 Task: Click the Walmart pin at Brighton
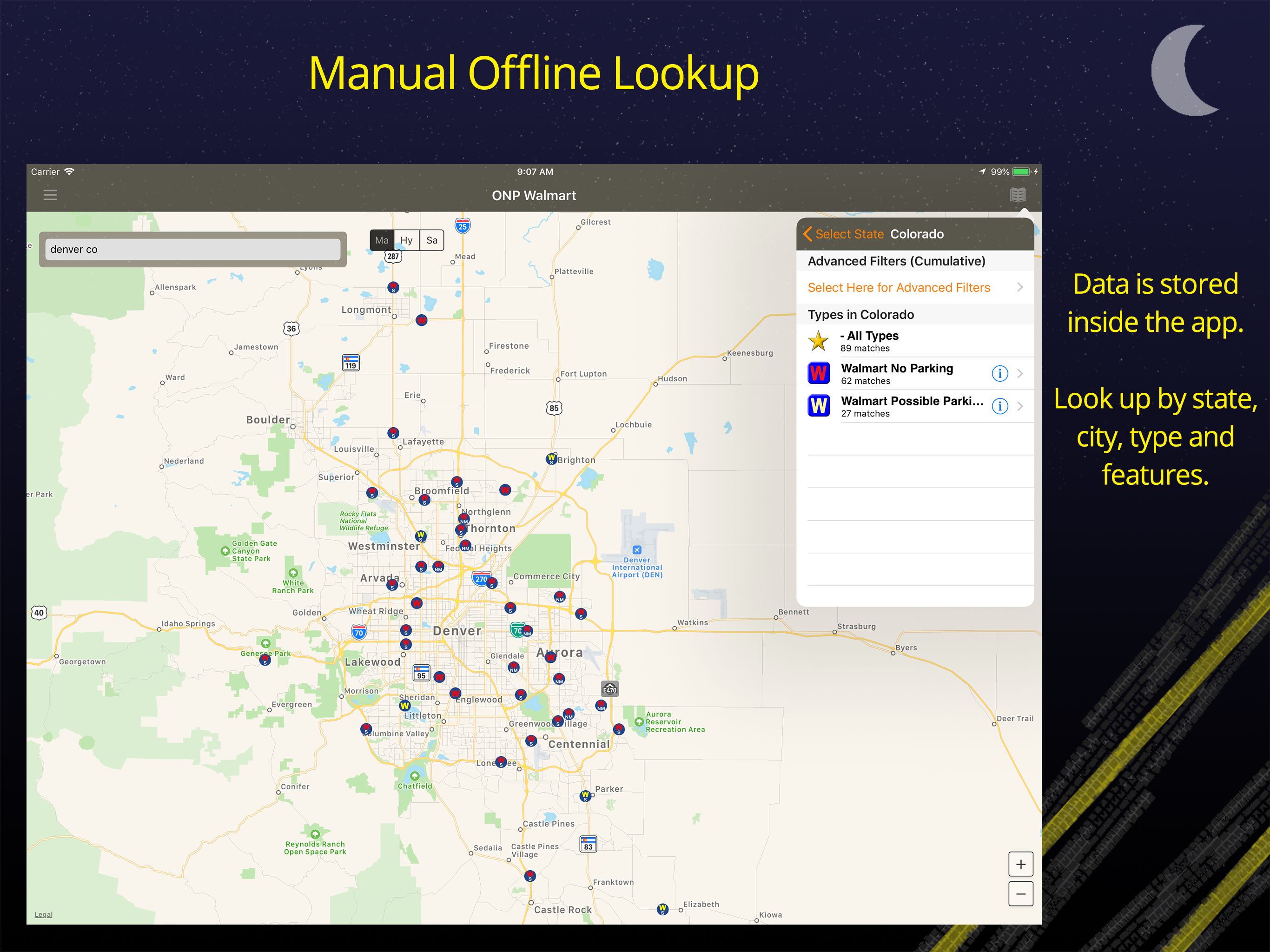click(551, 459)
